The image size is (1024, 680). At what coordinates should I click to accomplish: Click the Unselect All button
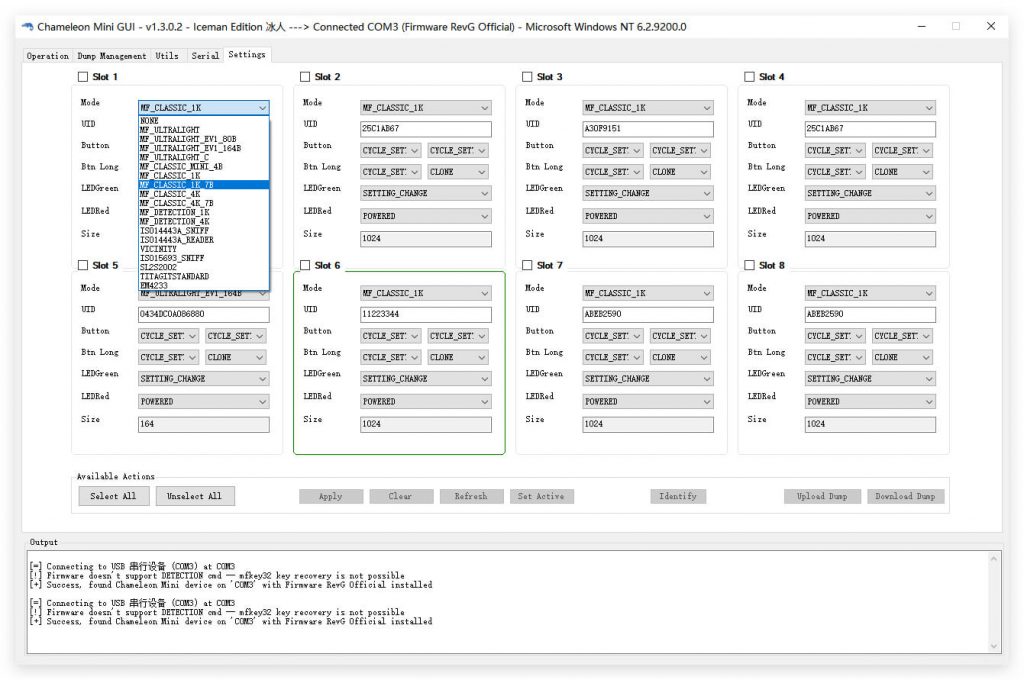click(x=194, y=495)
